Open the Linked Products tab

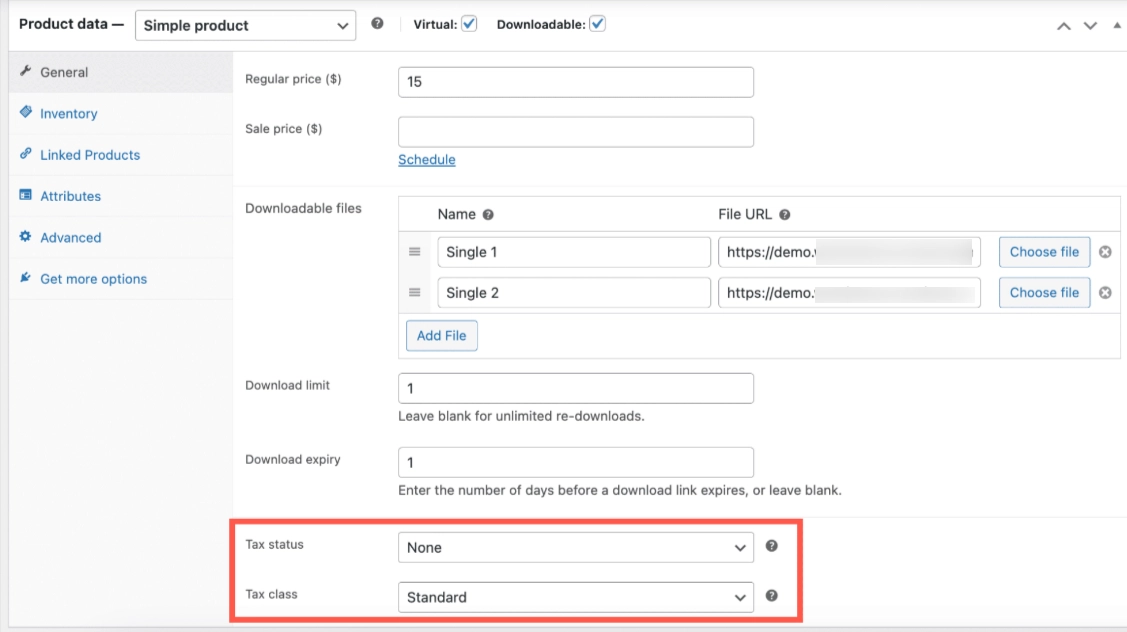click(x=89, y=155)
